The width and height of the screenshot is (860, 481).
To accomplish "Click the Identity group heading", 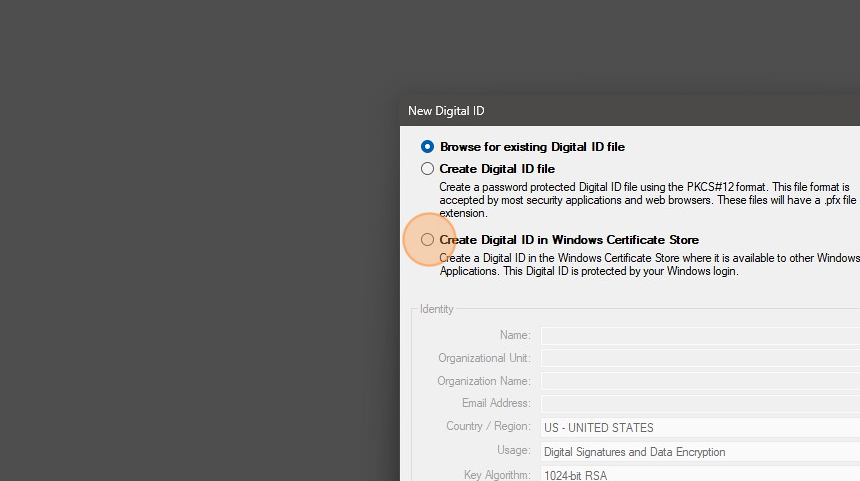I will coord(436,309).
